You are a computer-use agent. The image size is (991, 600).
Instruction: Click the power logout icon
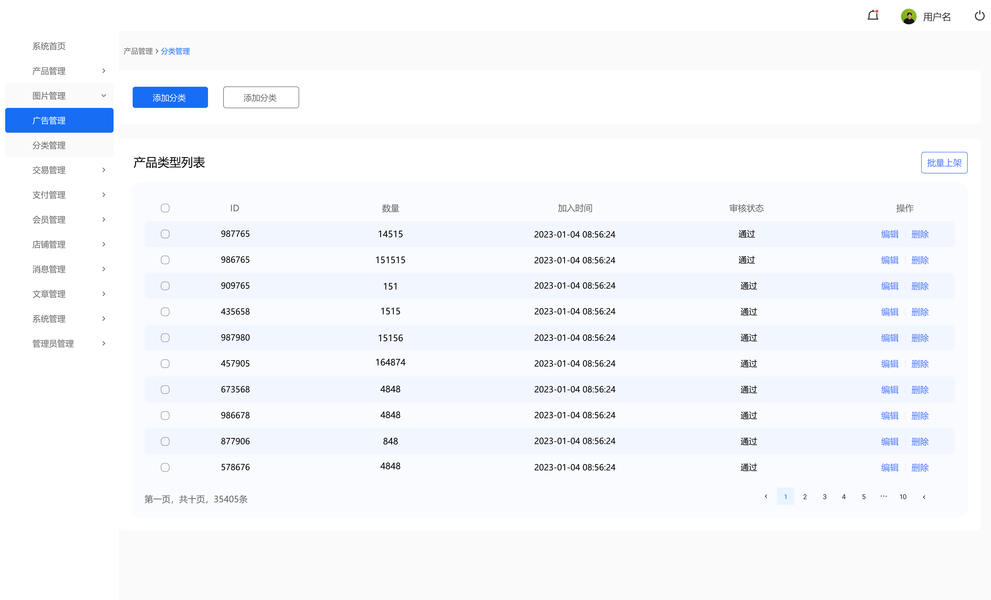click(x=979, y=16)
